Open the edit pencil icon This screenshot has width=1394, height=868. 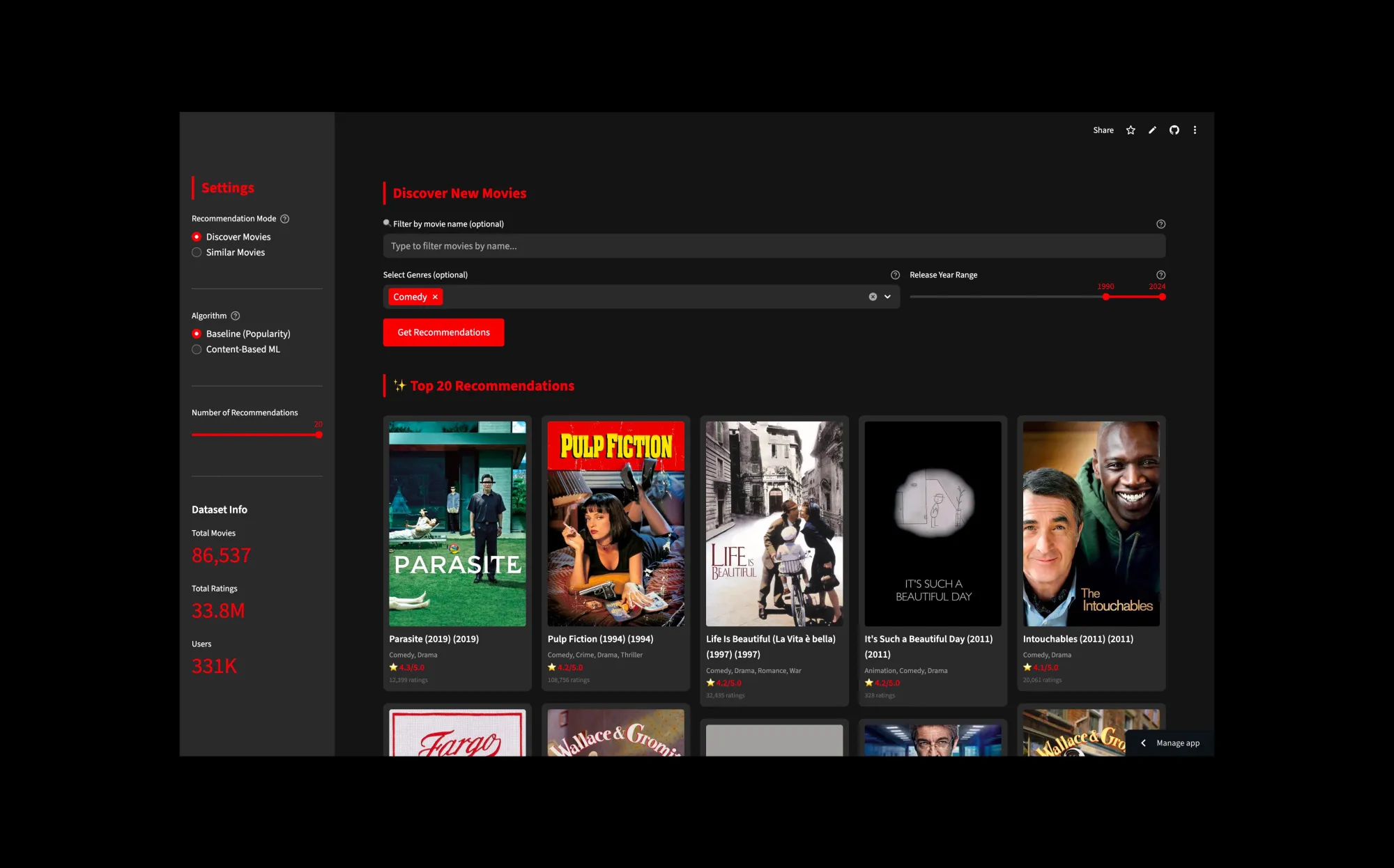[x=1152, y=130]
